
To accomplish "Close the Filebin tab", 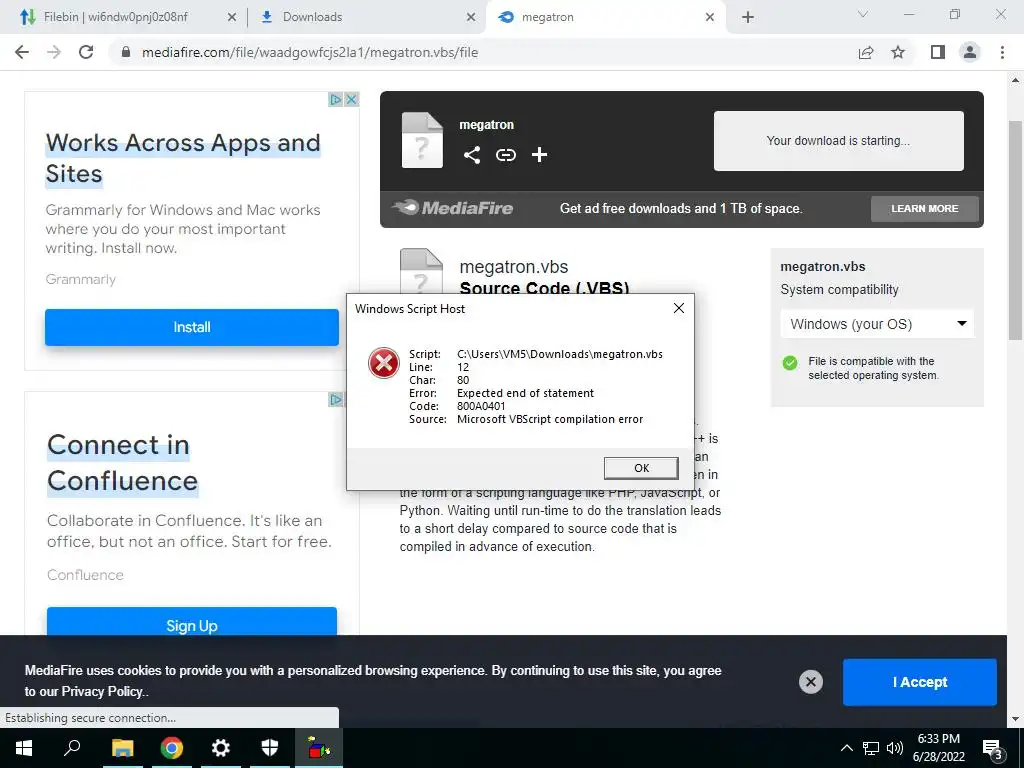I will [x=232, y=17].
